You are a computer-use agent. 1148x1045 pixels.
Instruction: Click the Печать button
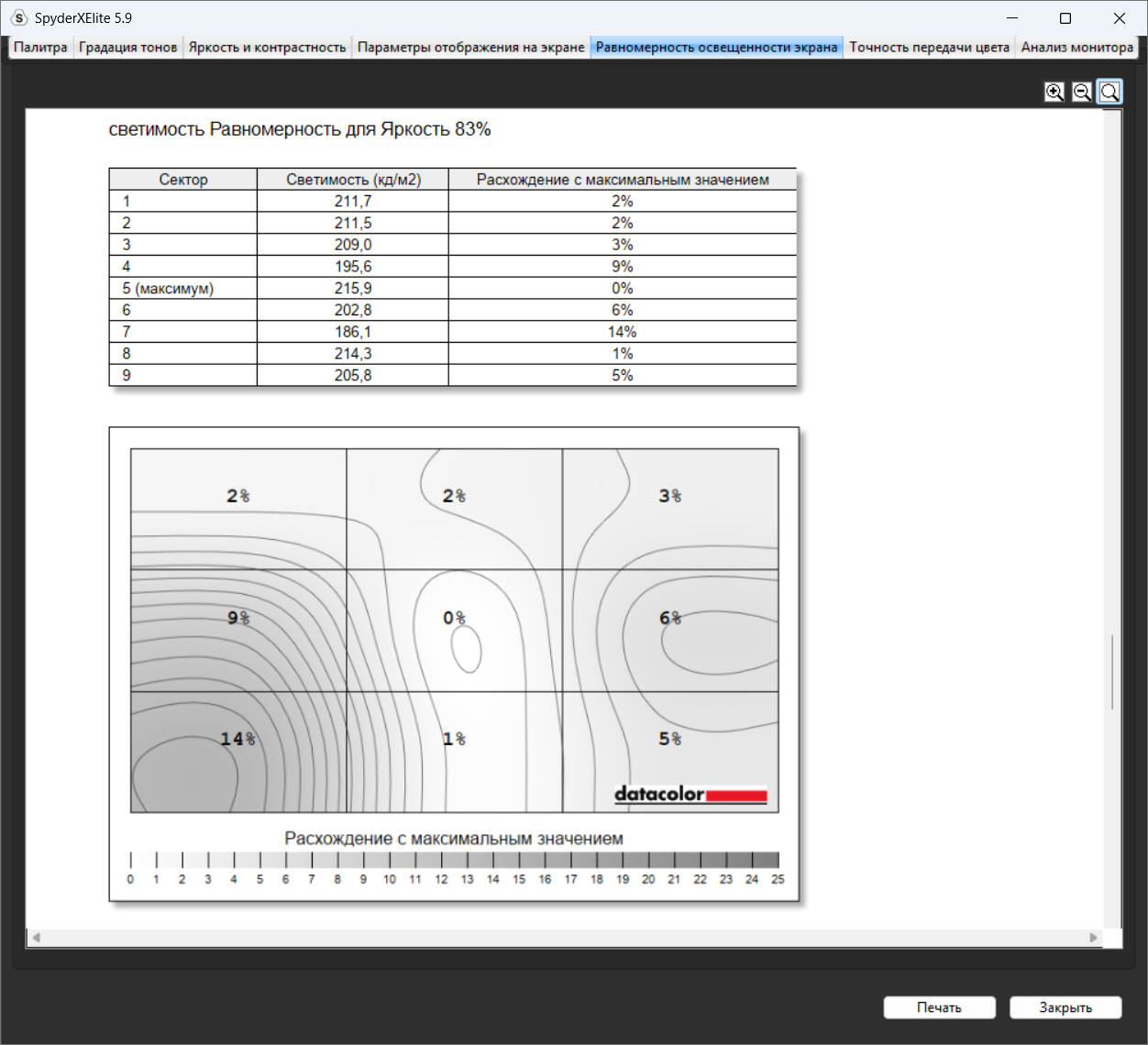click(x=939, y=1007)
